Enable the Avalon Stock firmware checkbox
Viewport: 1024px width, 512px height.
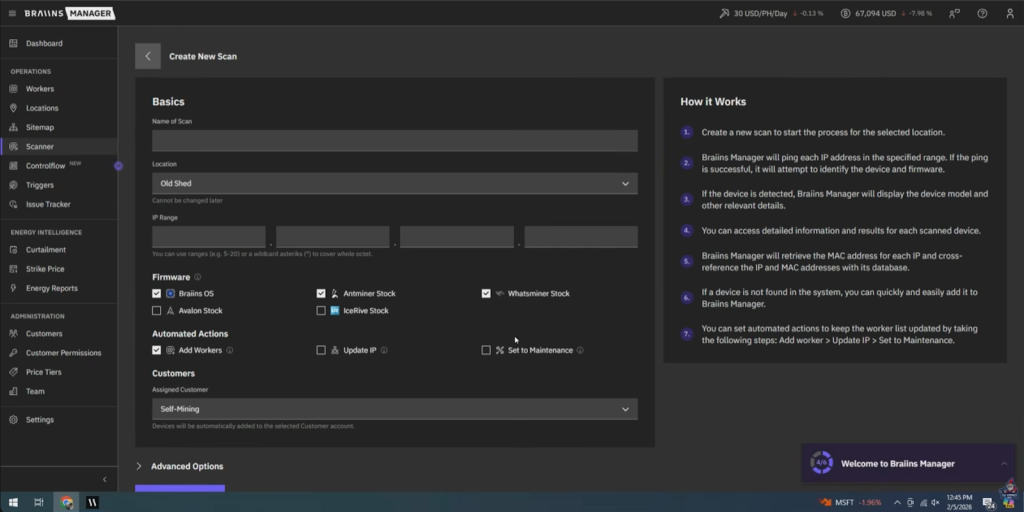157,311
